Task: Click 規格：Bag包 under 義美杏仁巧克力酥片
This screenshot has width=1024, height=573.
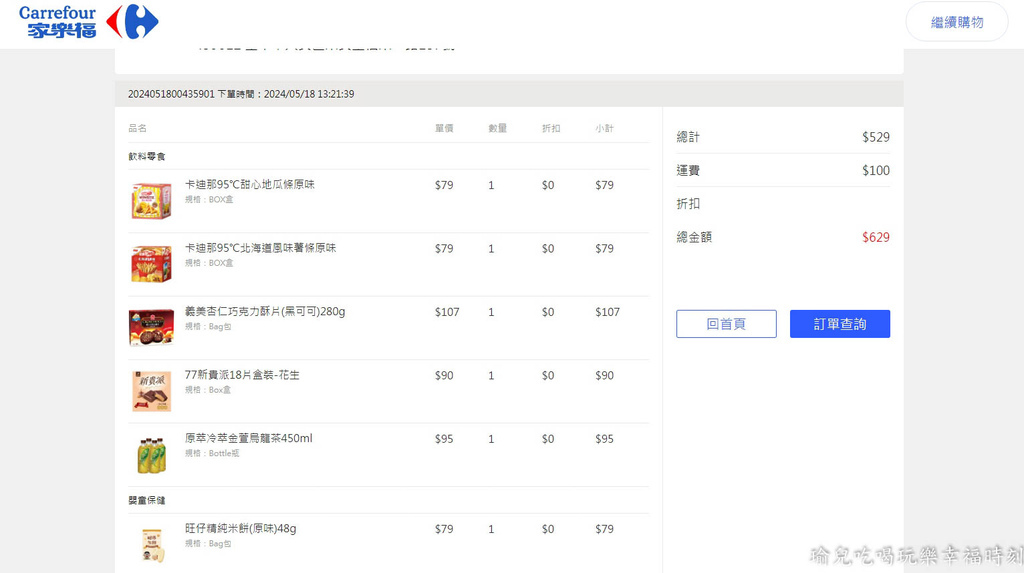Action: (x=208, y=327)
